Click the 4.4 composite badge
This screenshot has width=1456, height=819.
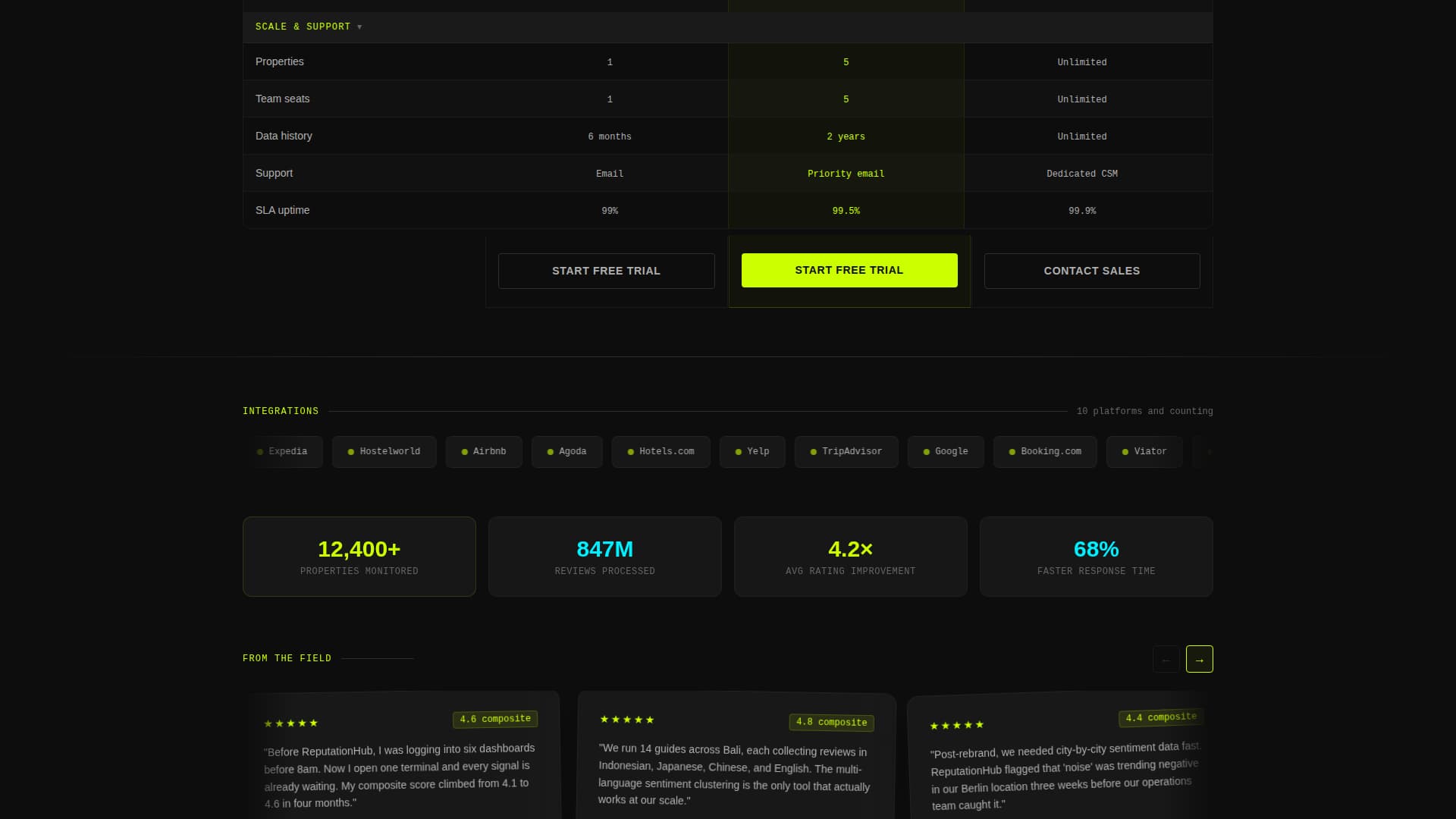(x=1161, y=717)
